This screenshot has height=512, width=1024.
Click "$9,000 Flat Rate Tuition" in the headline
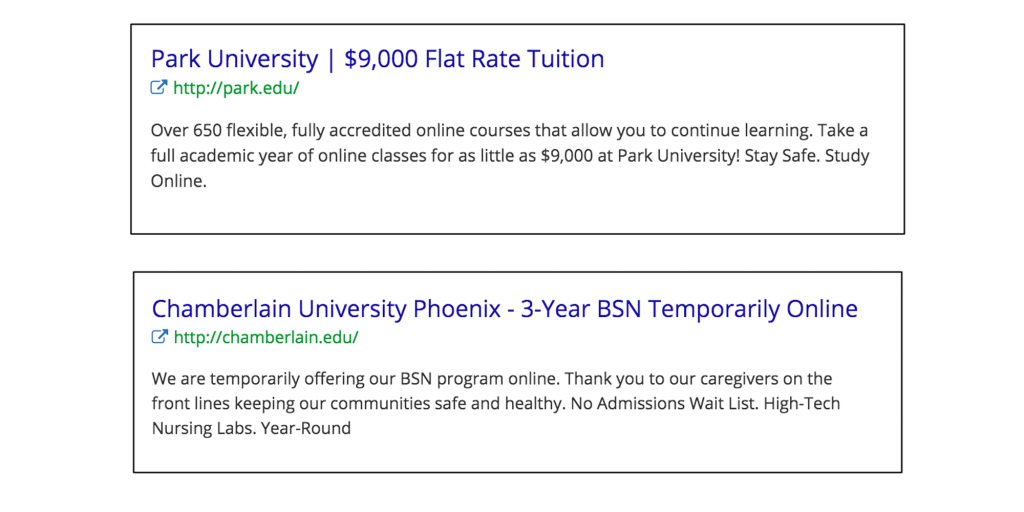(474, 59)
